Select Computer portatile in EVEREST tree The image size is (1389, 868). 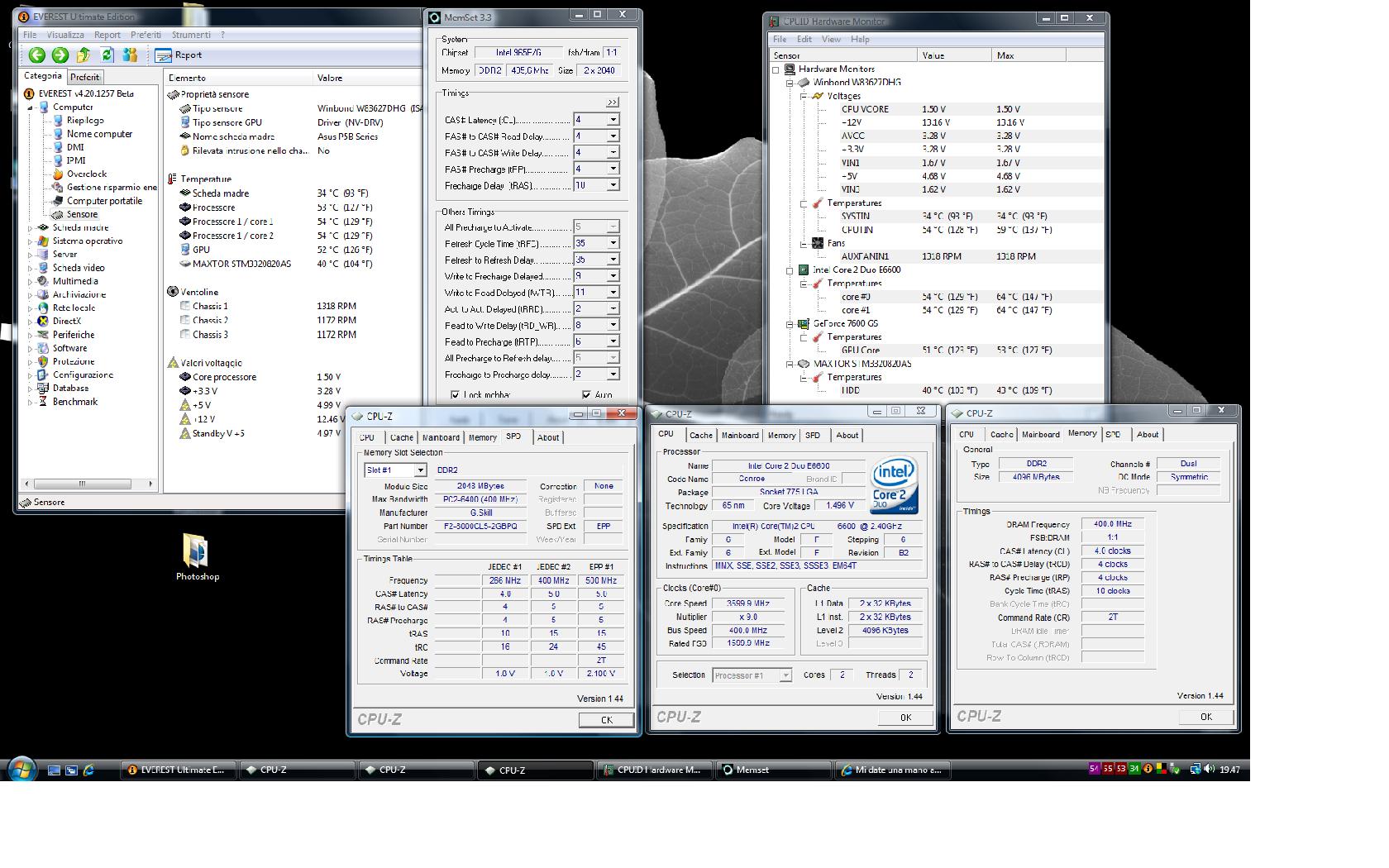click(97, 201)
